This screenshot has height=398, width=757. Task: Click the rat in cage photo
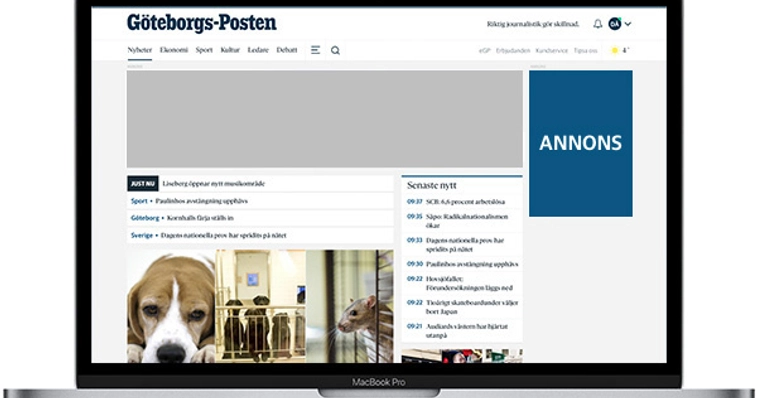350,306
